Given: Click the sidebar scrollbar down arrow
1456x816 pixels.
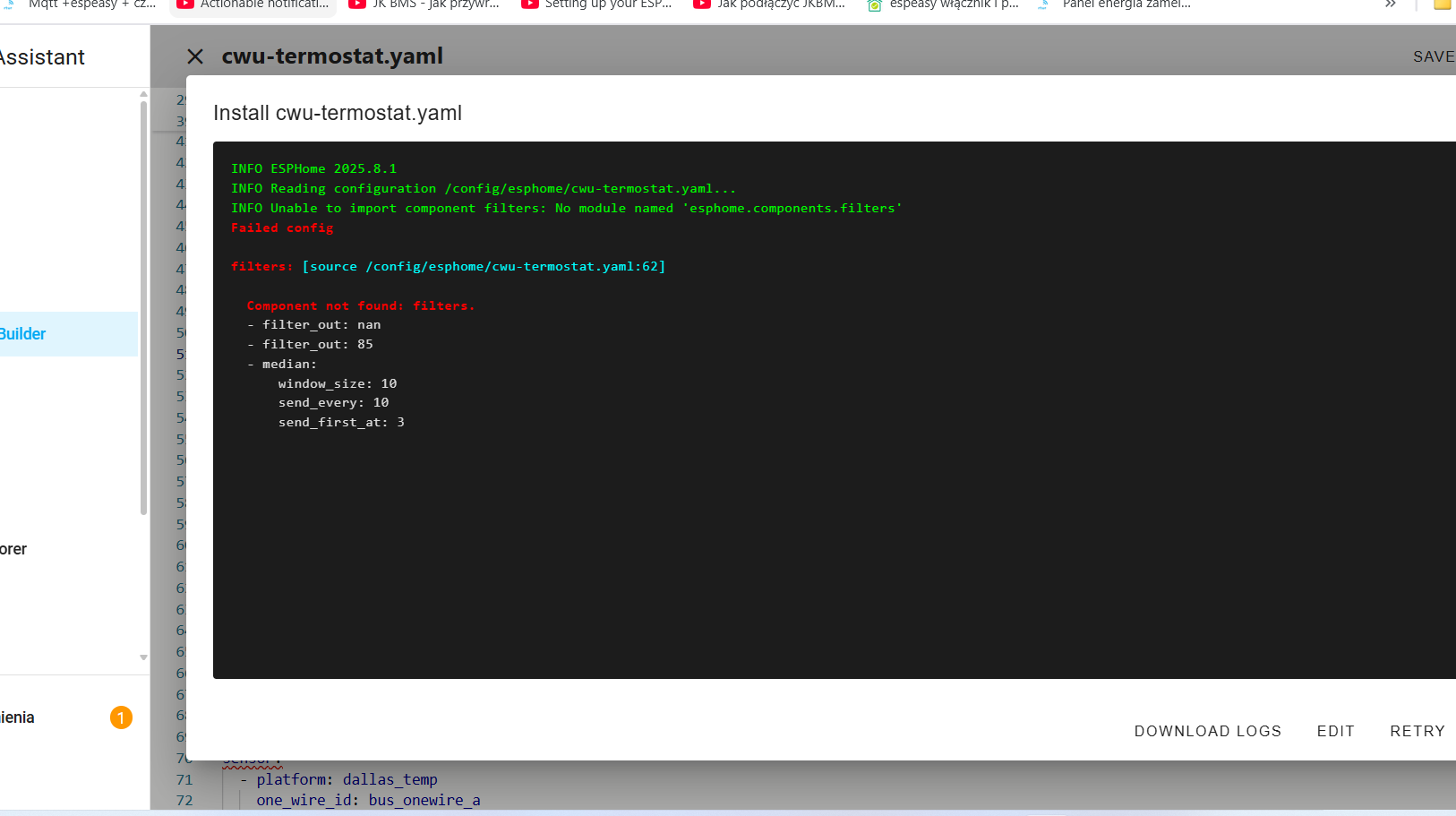Looking at the screenshot, I should (x=143, y=657).
